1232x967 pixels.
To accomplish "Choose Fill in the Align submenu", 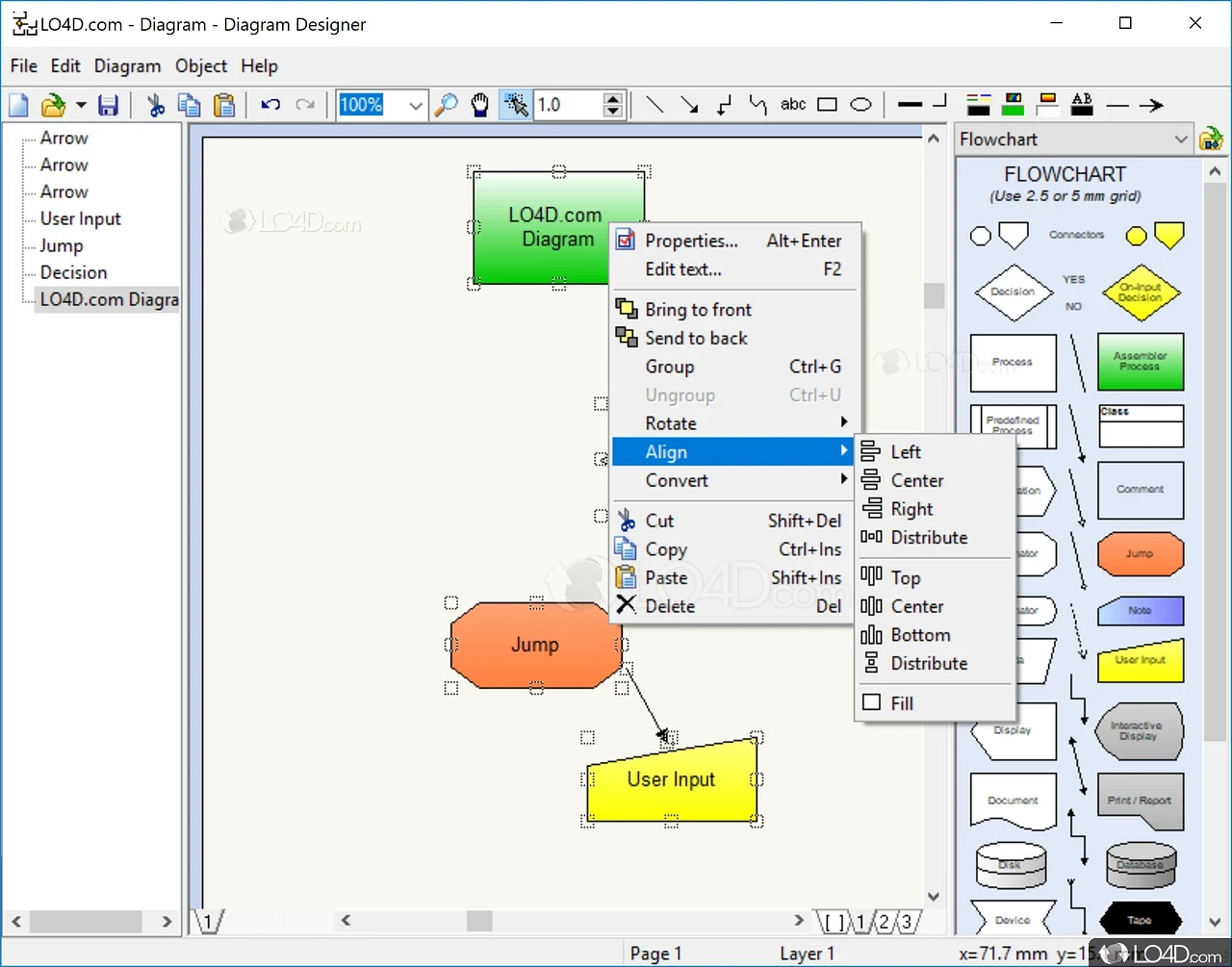I will [x=936, y=703].
